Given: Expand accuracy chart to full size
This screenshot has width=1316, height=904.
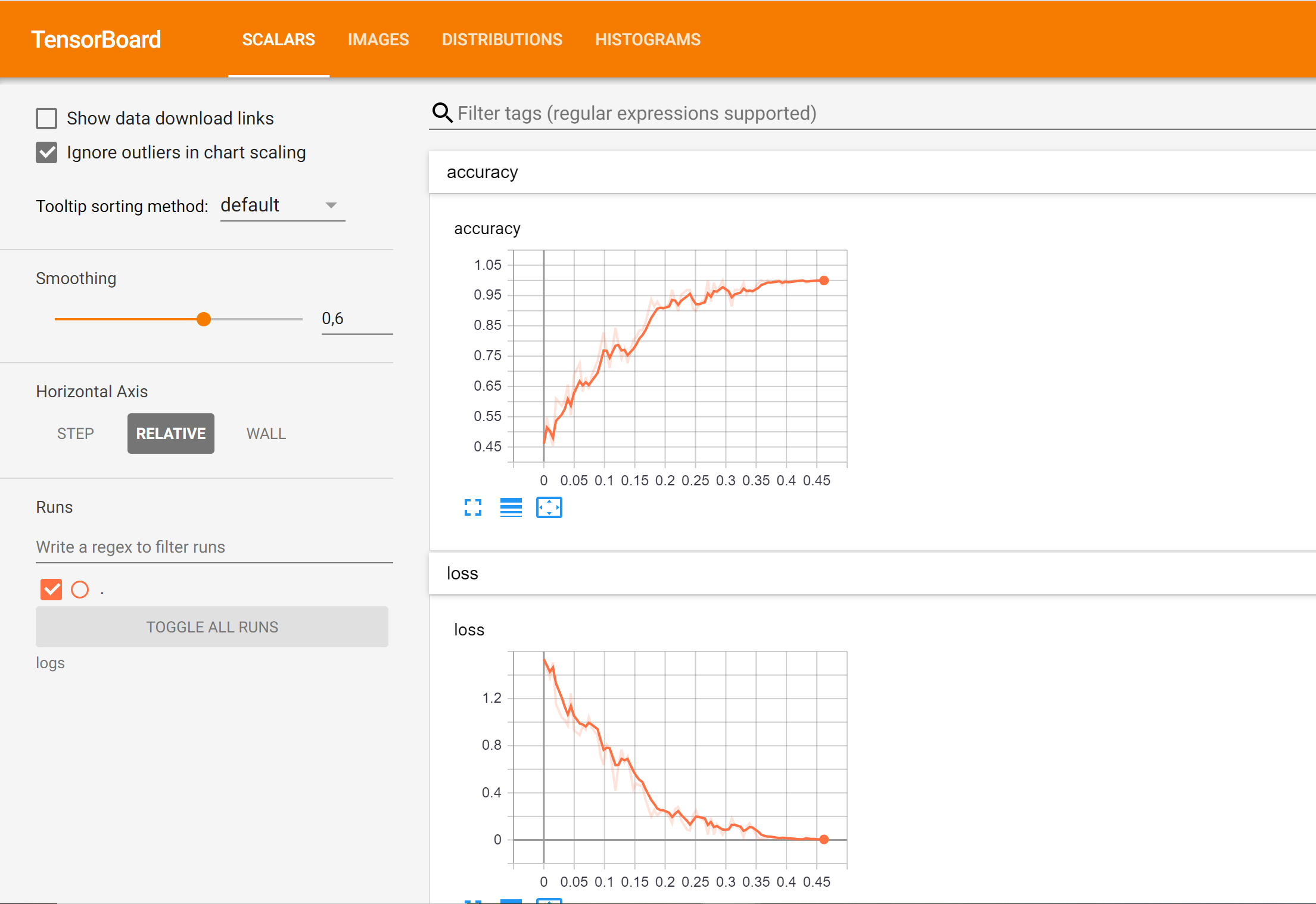Looking at the screenshot, I should pos(473,507).
